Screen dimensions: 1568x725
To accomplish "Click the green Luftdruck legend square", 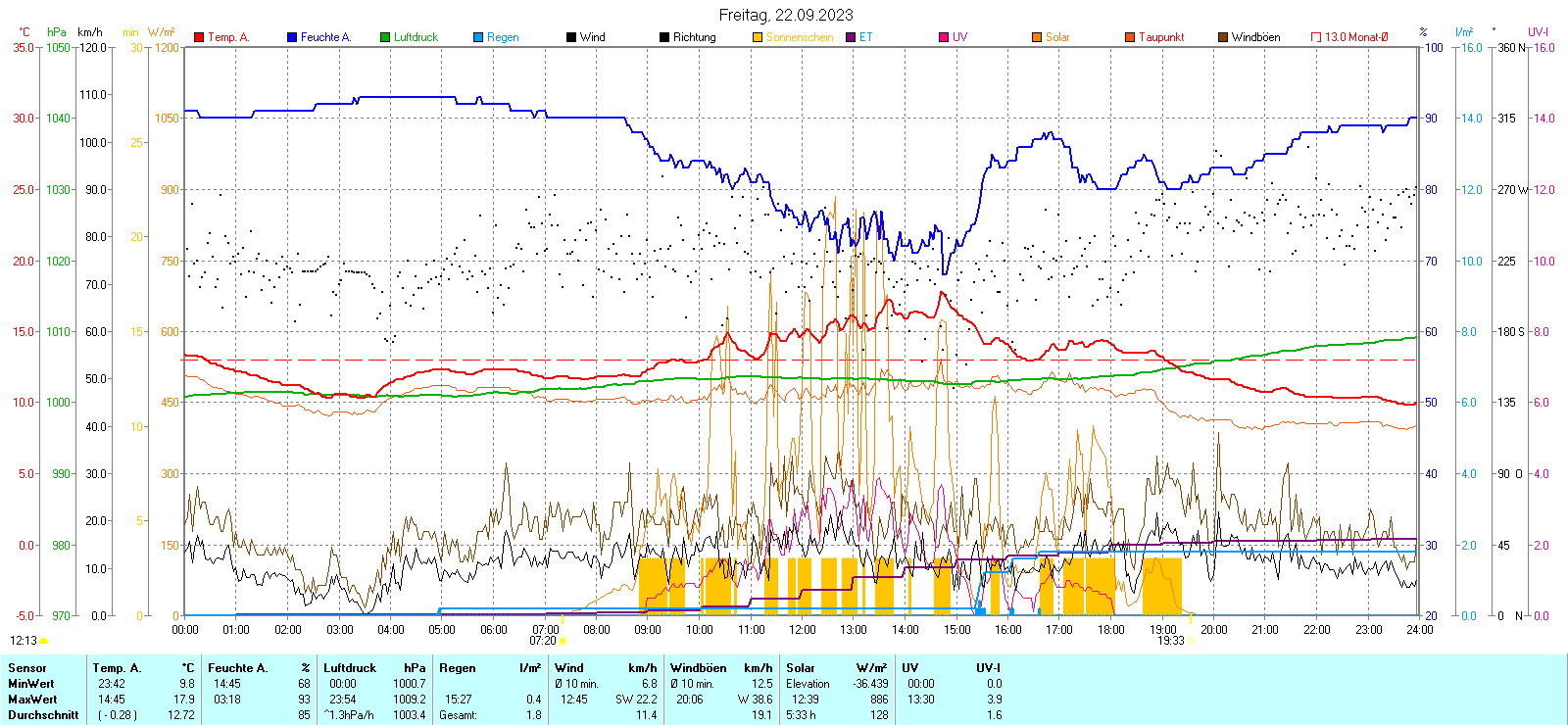I will (x=385, y=37).
